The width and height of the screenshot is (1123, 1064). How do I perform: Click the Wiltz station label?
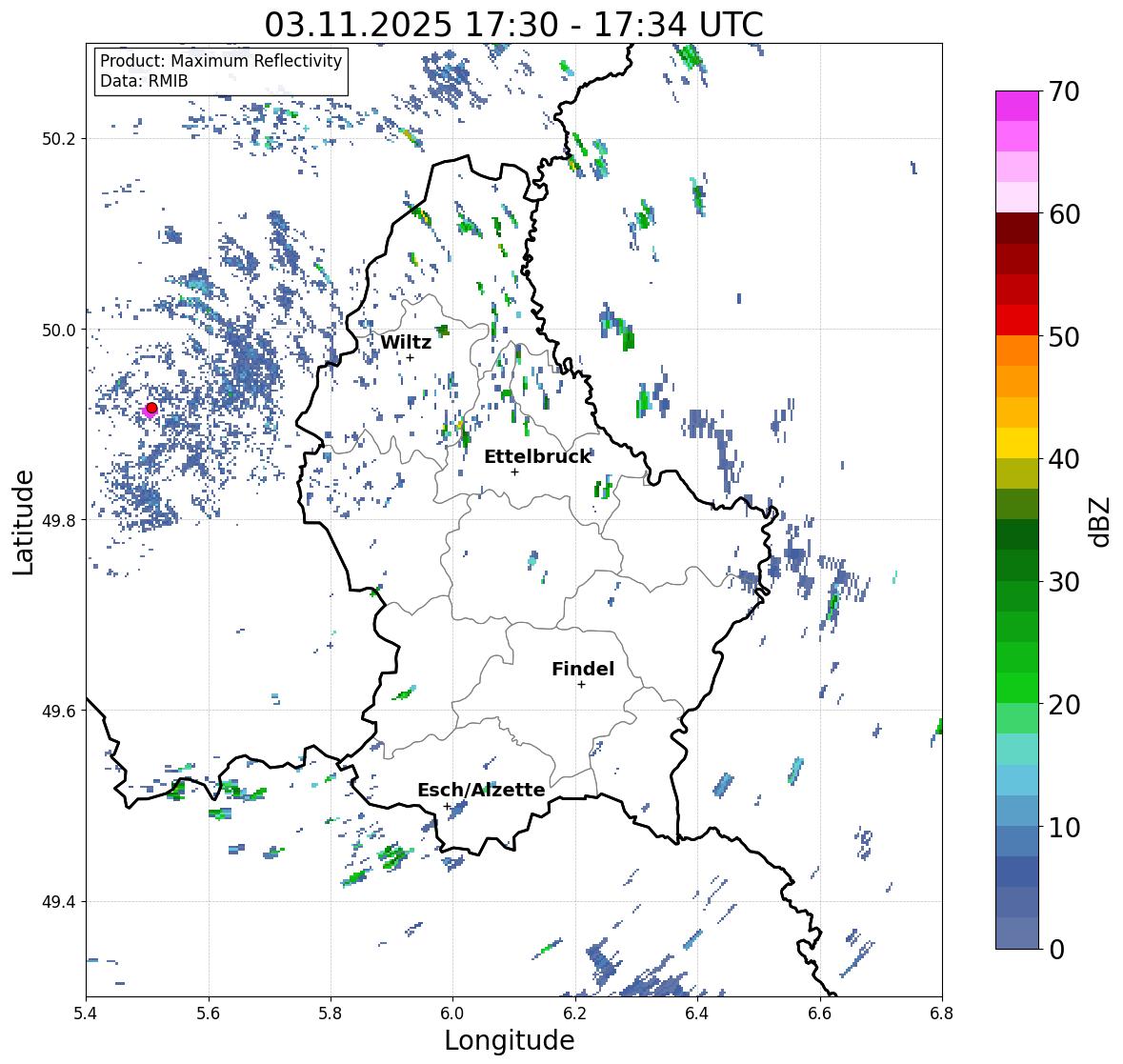click(x=406, y=342)
